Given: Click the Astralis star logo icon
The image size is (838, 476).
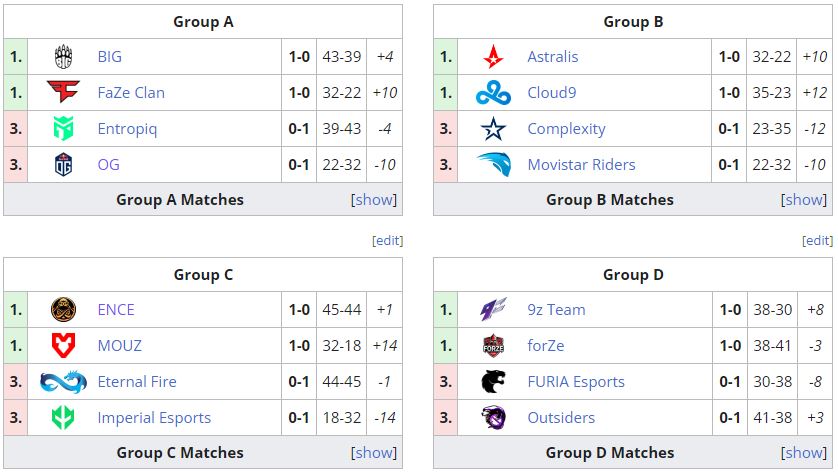Looking at the screenshot, I should 493,57.
